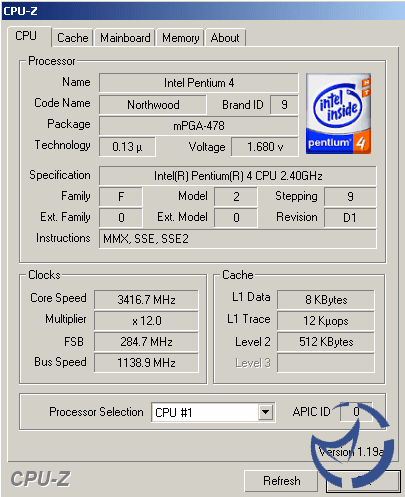Click the OK button beside Refresh
This screenshot has width=405, height=497.
tap(363, 481)
